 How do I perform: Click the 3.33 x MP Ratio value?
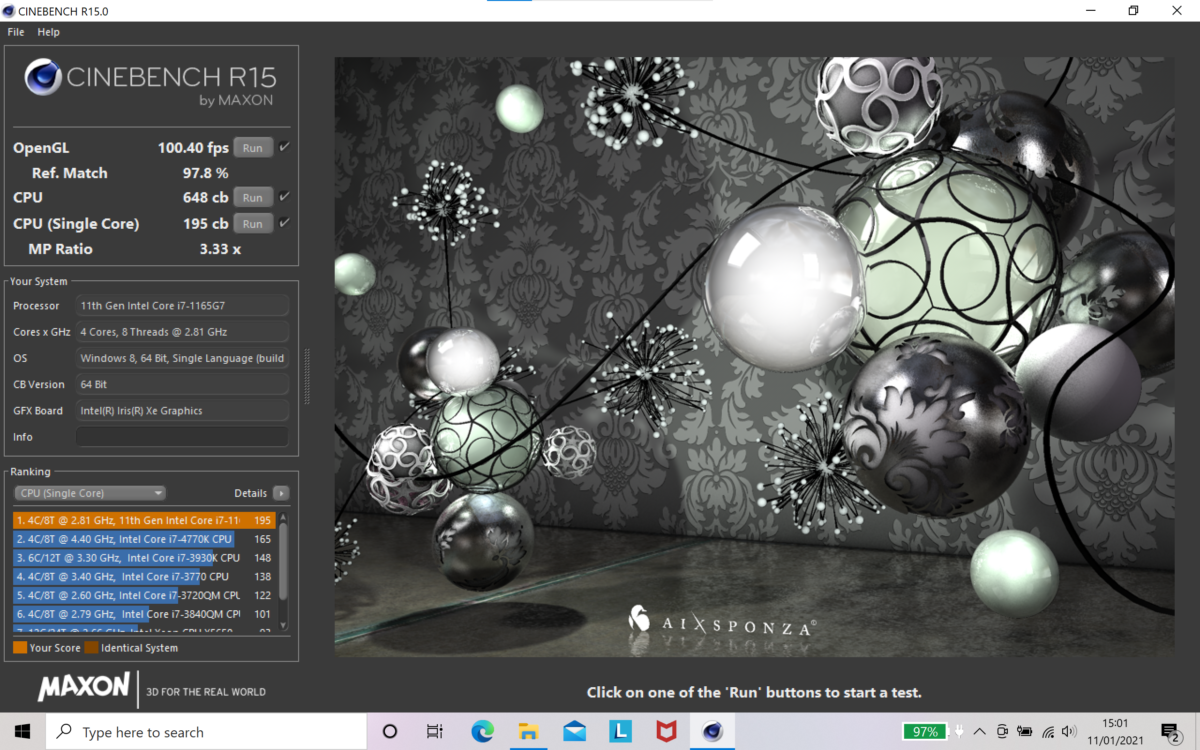(220, 249)
